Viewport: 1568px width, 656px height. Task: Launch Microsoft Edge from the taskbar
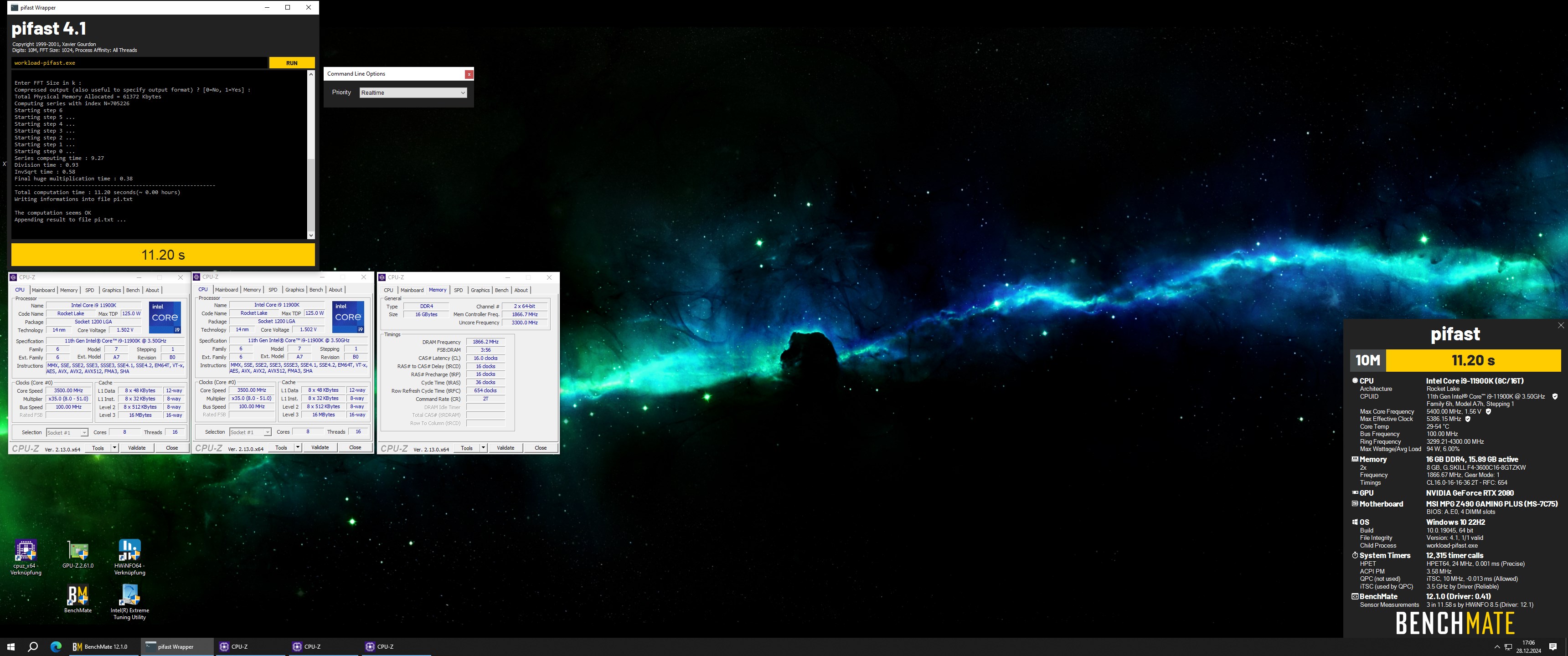(x=56, y=646)
